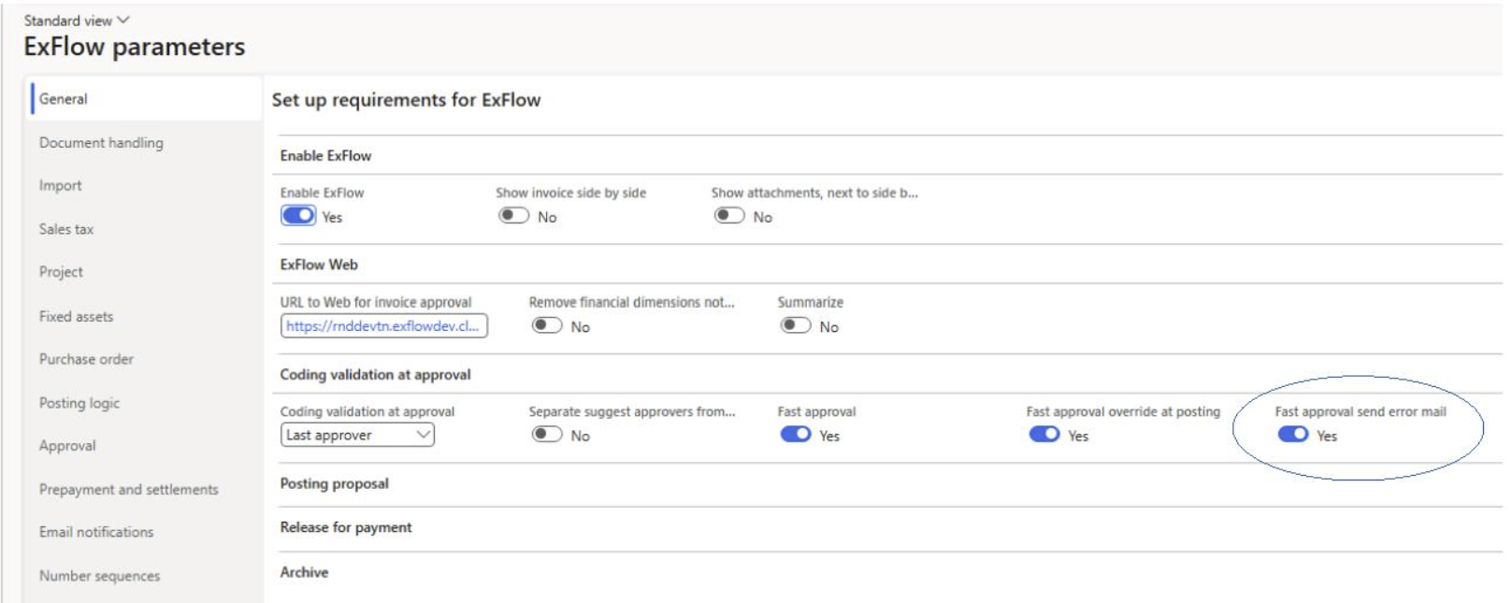The width and height of the screenshot is (1512, 603).
Task: Toggle Fast approval override at posting
Action: click(1044, 435)
